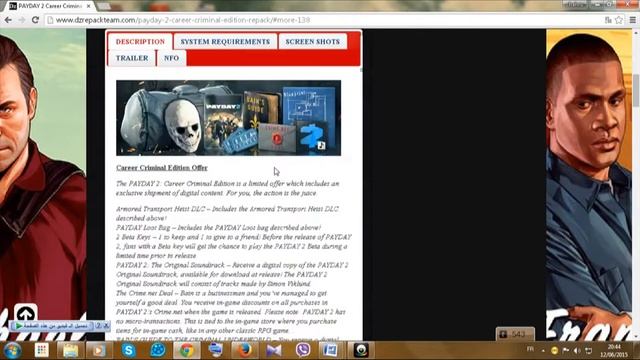Click the yellow smiley tray icon
This screenshot has width=640, height=360.
[x=554, y=351]
